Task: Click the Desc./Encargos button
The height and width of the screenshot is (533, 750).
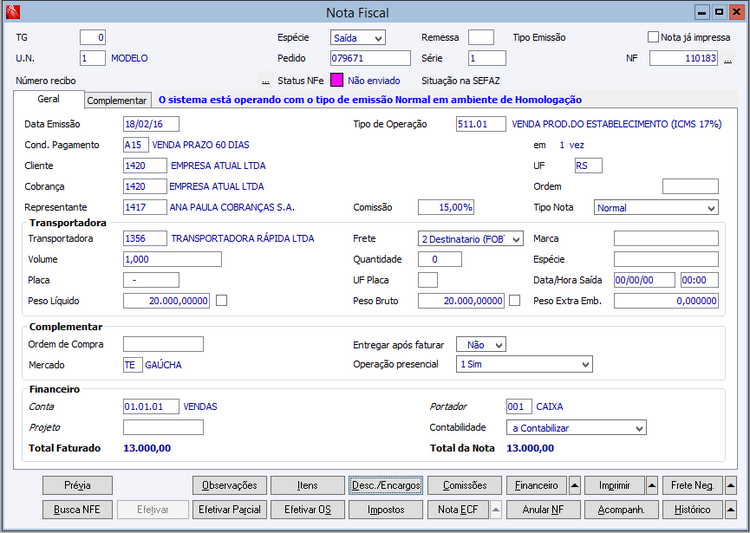Action: click(x=386, y=485)
